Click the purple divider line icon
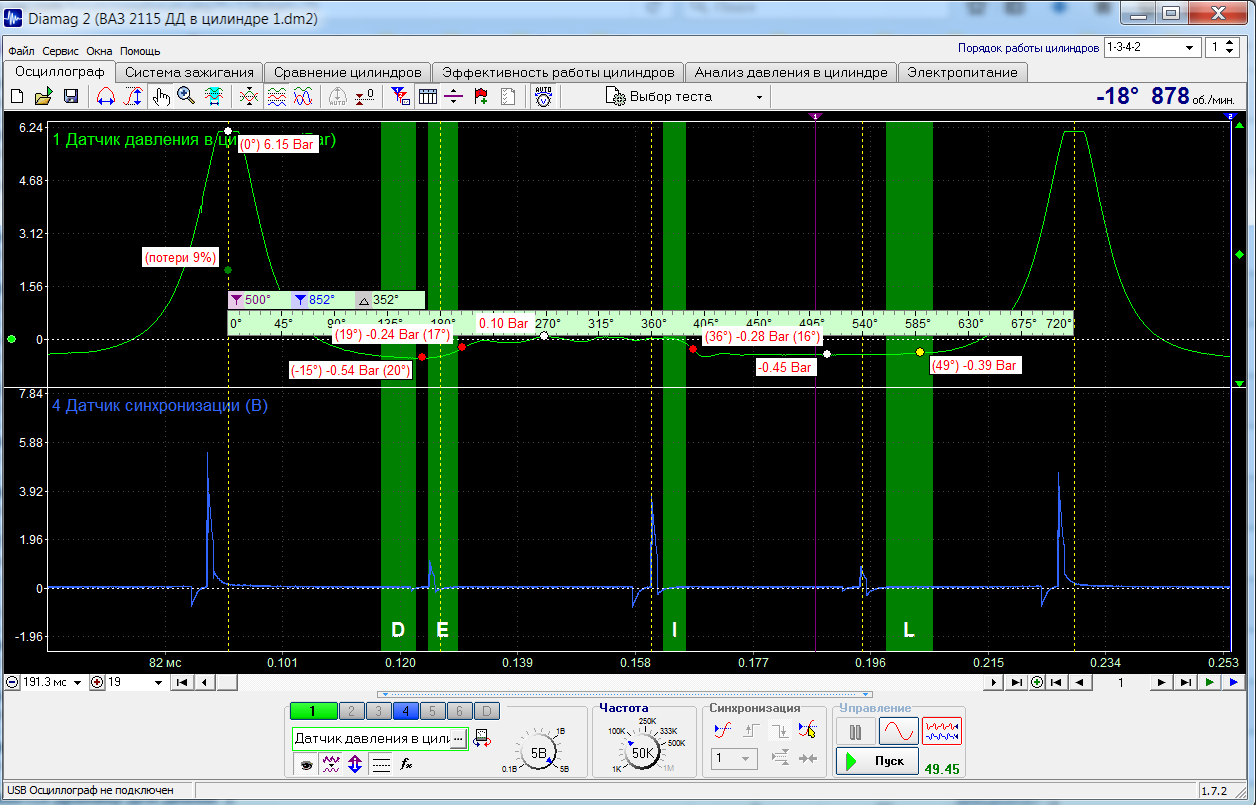1256x805 pixels. [x=454, y=96]
